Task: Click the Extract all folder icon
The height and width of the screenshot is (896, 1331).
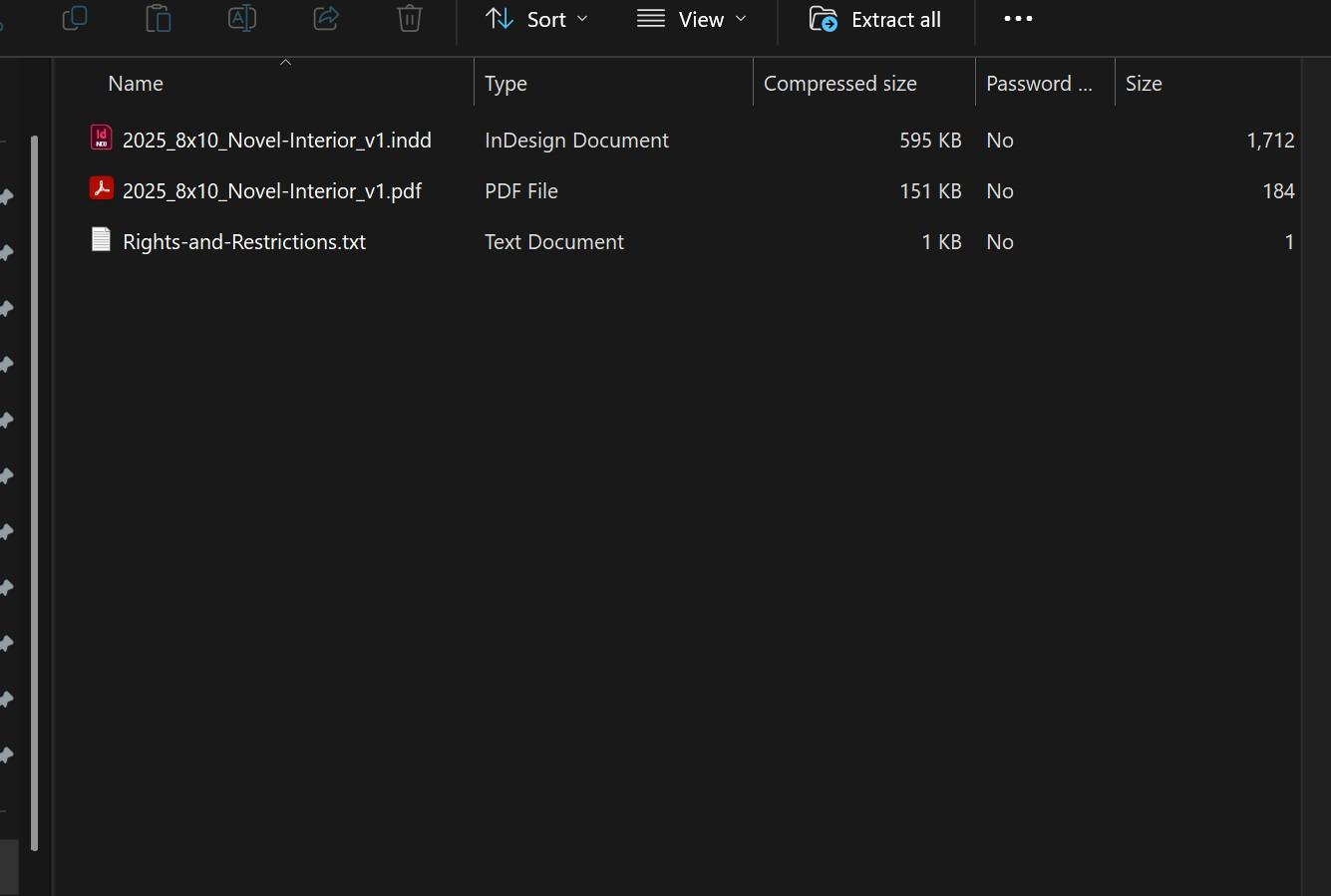Action: [825, 19]
